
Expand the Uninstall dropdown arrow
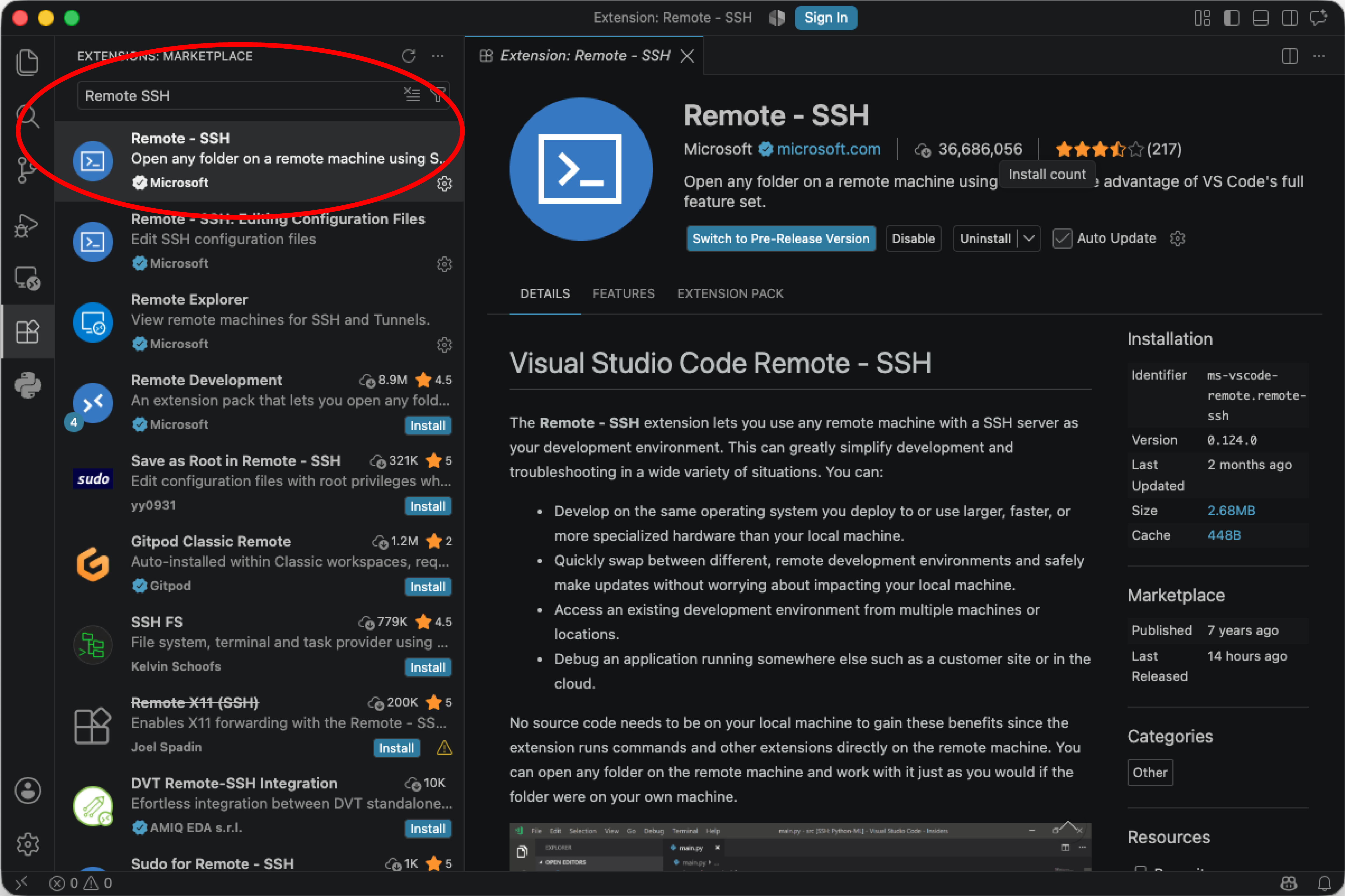coord(1029,238)
